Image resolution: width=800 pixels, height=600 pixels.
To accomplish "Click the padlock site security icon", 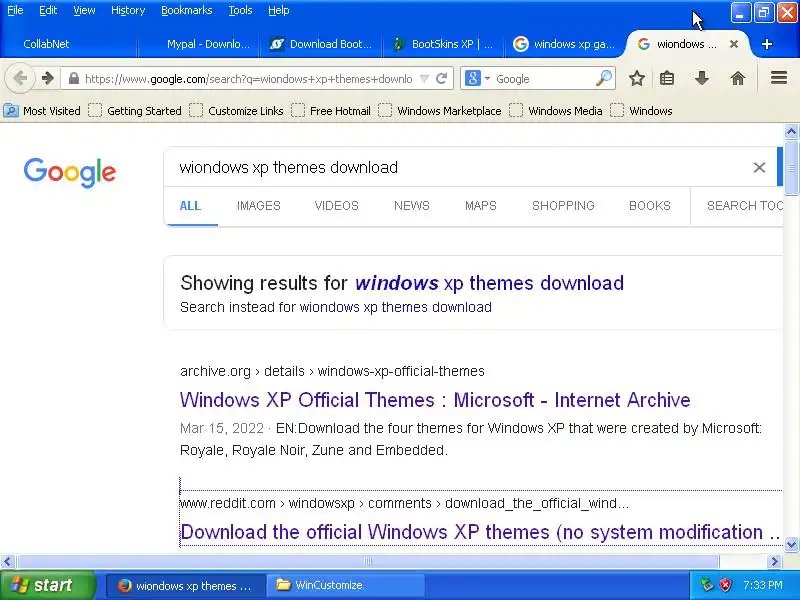I will pos(74,79).
